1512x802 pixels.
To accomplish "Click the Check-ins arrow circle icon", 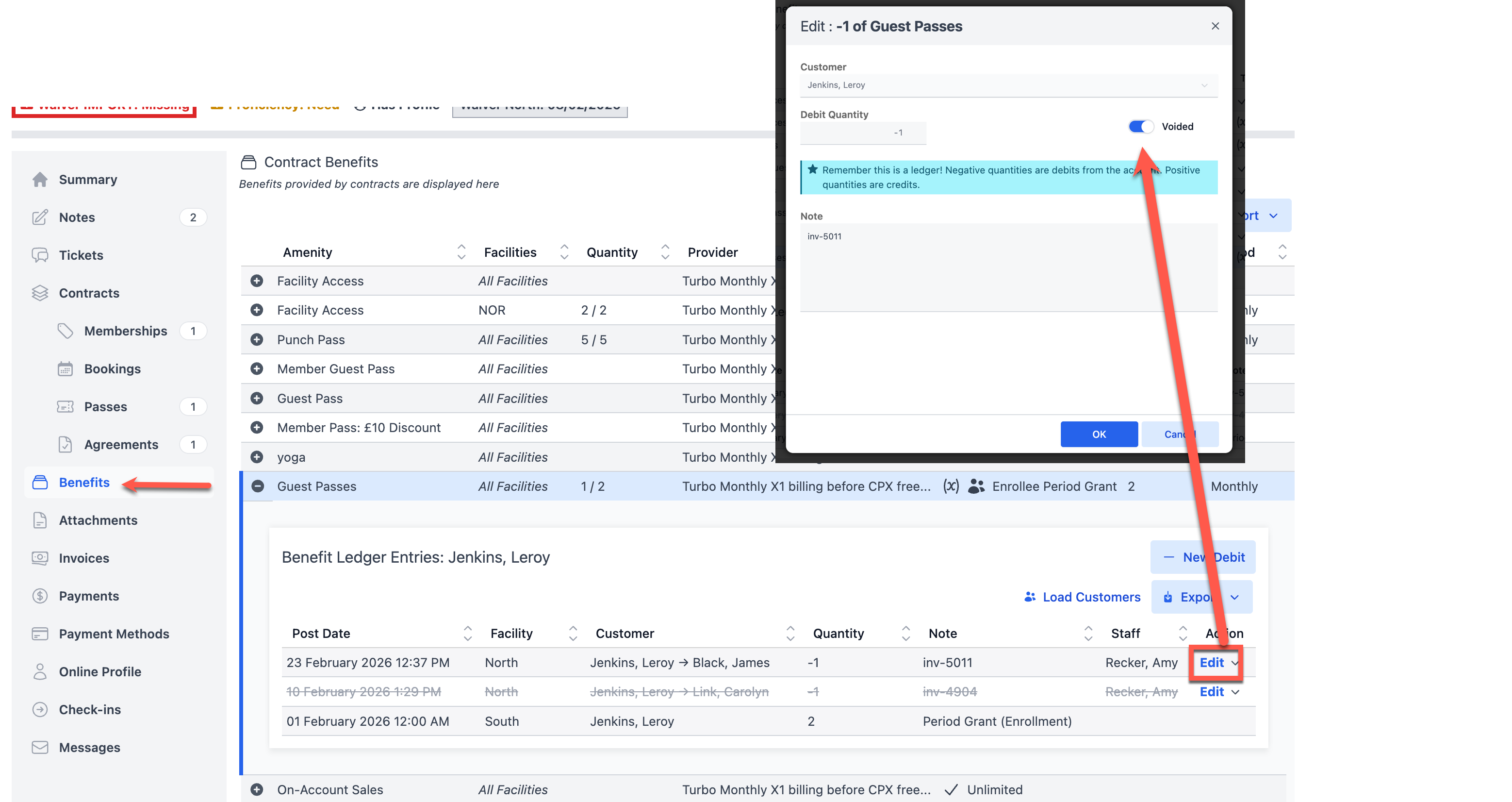I will 40,709.
